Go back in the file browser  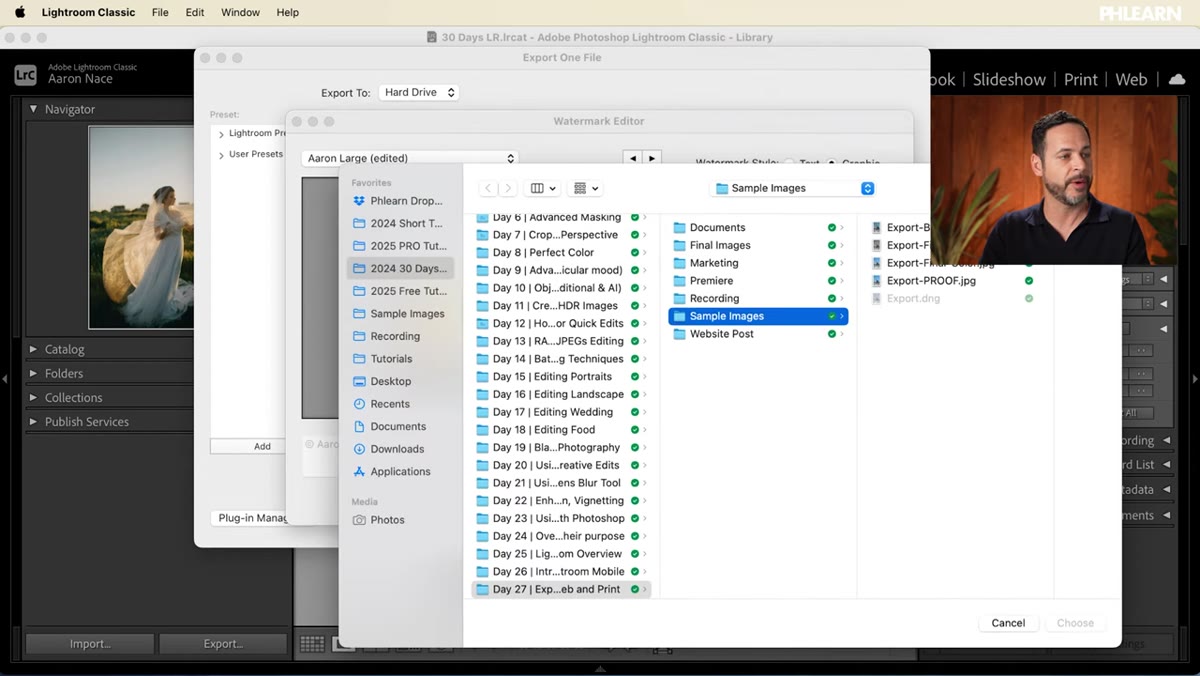click(x=488, y=188)
